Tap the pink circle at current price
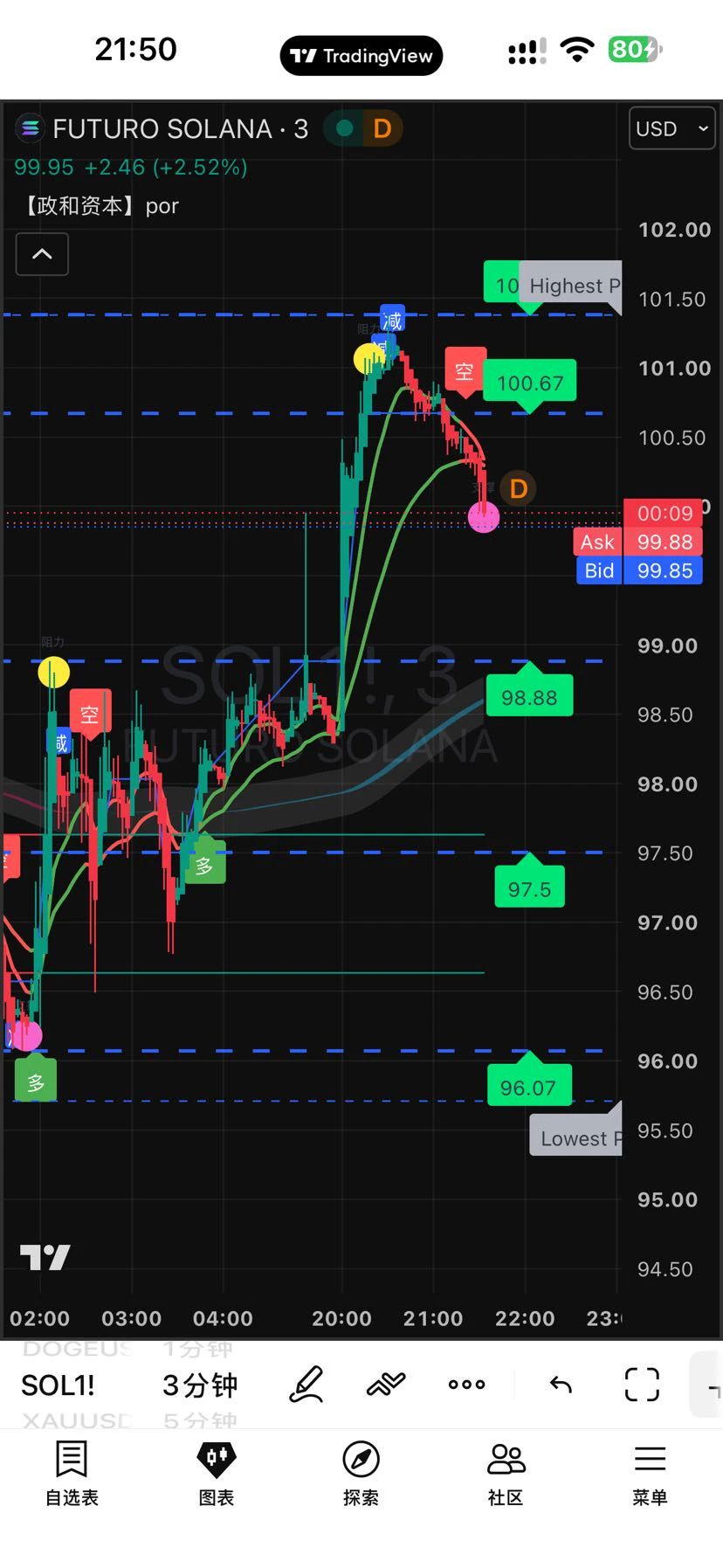Viewport: 723px width, 1568px height. 484,517
